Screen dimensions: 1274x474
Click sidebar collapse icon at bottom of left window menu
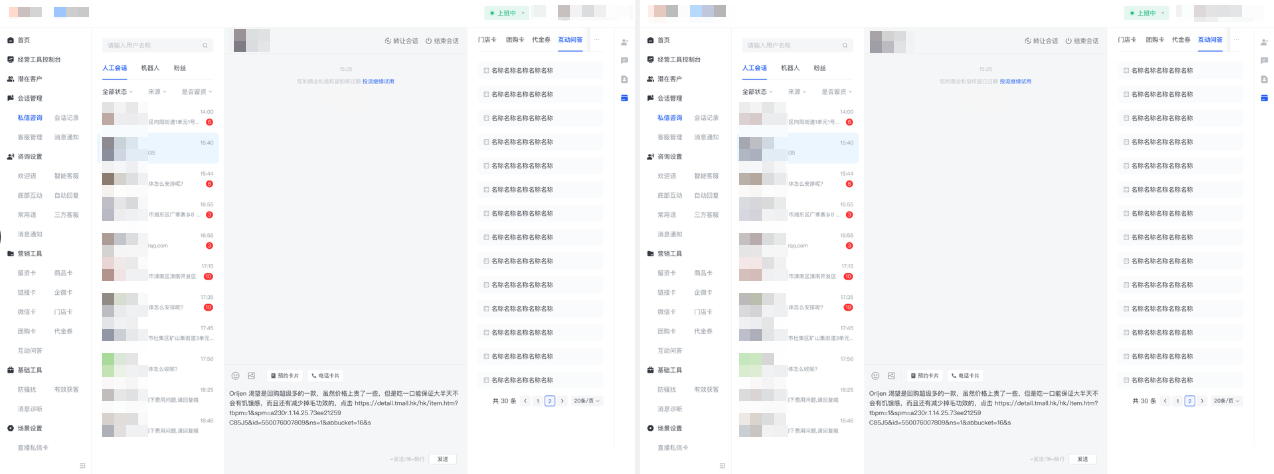pos(83,465)
